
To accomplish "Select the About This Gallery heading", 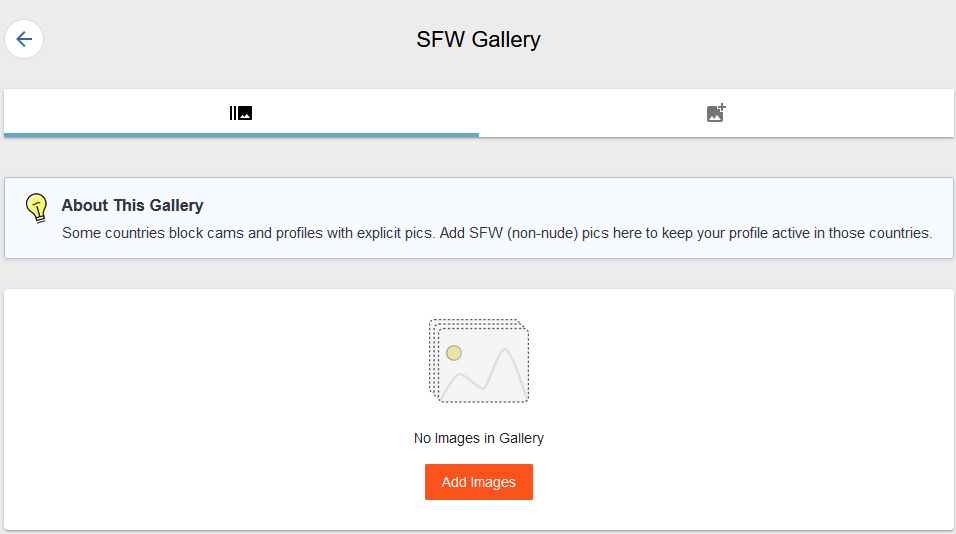I will coord(132,205).
